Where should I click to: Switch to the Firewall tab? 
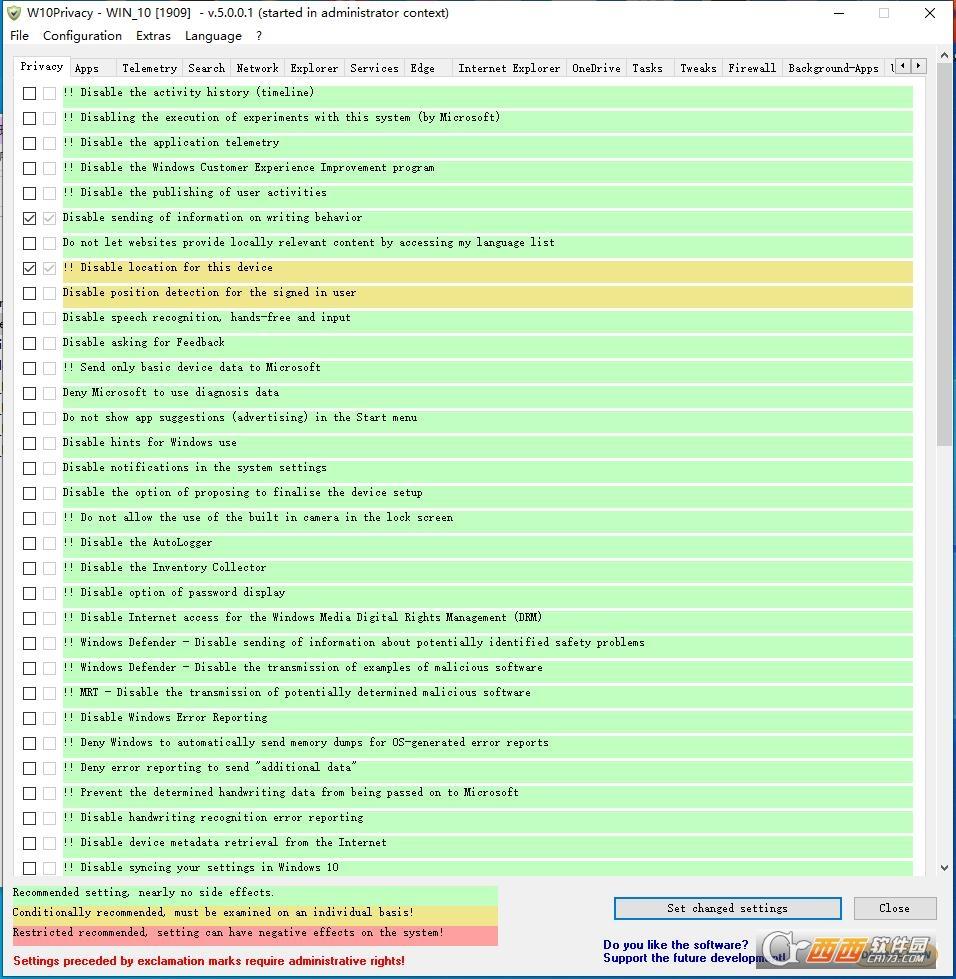point(752,68)
